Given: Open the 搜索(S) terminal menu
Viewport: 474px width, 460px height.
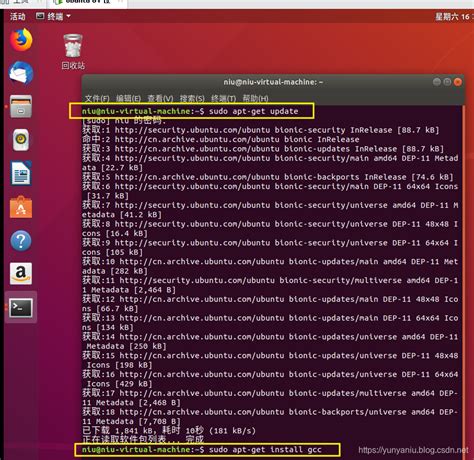Looking at the screenshot, I should (x=192, y=98).
